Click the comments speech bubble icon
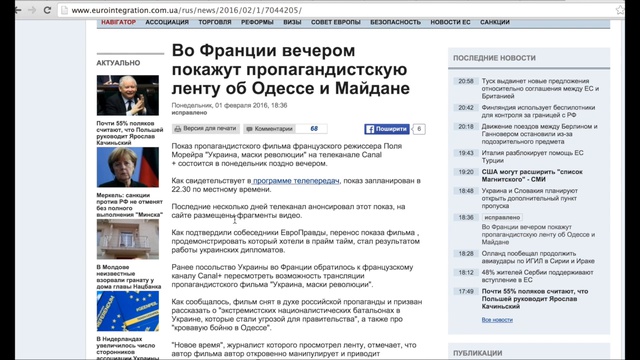Image resolution: width=640 pixels, height=360 pixels. point(249,129)
